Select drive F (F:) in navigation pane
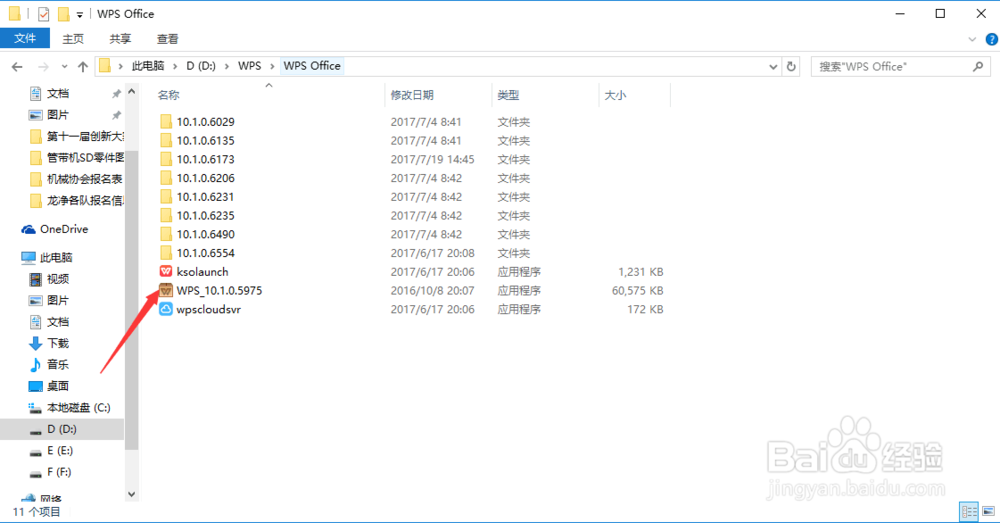Image resolution: width=1000 pixels, height=523 pixels. pyautogui.click(x=50, y=472)
